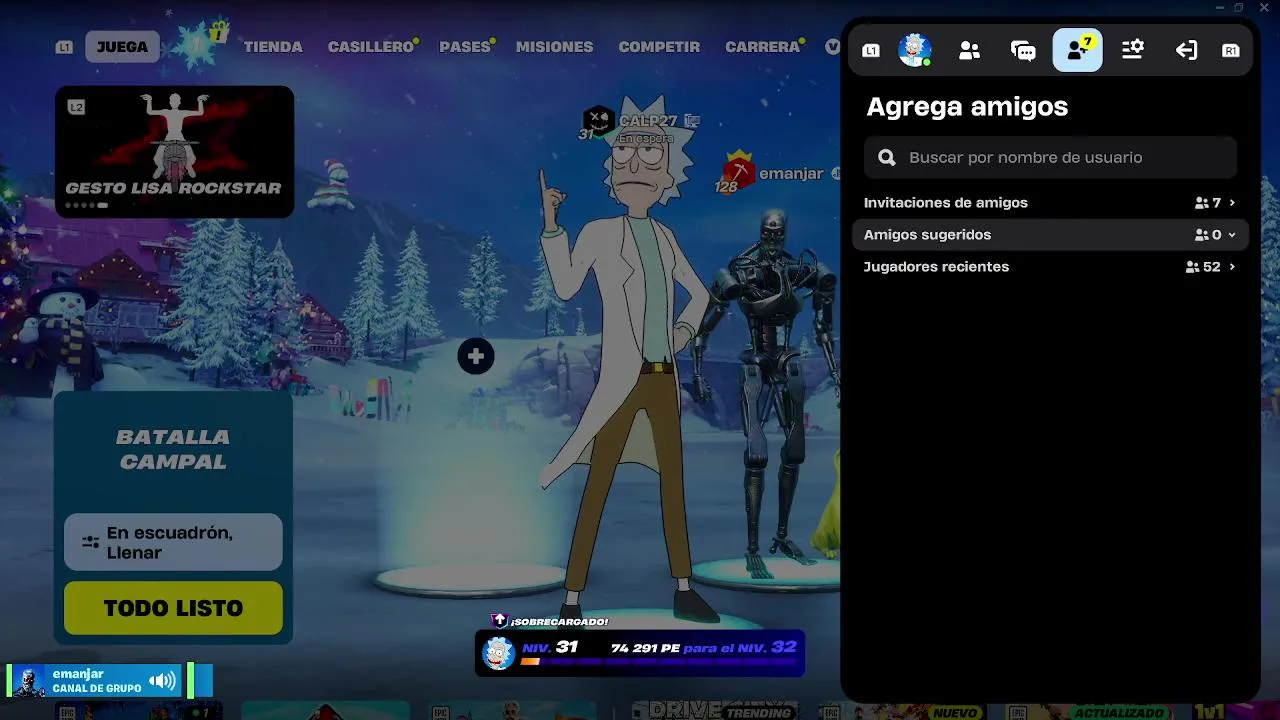Click the BATALLA CAMPAL mode title
The height and width of the screenshot is (720, 1280).
point(173,449)
